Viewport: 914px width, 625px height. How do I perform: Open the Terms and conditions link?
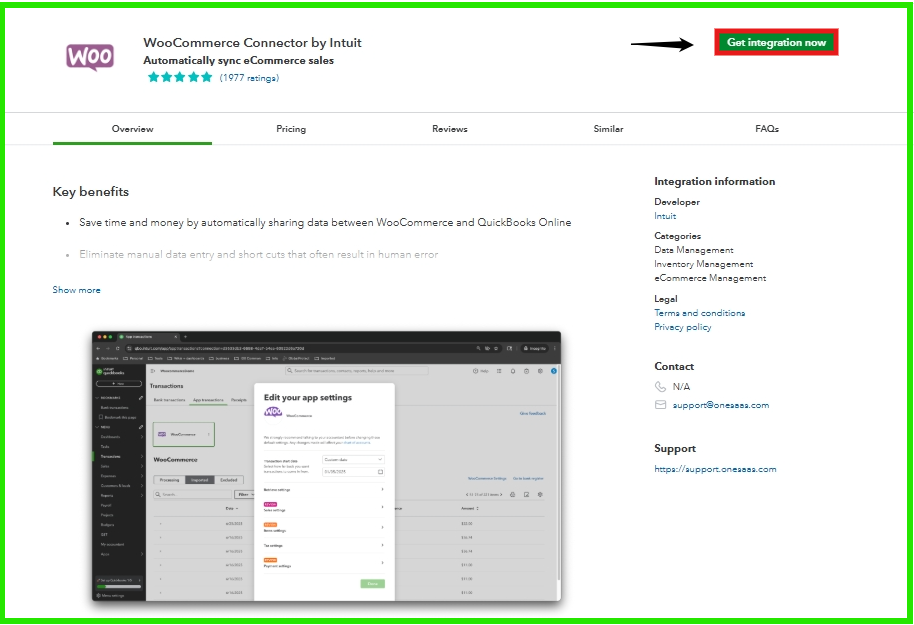pyautogui.click(x=699, y=313)
